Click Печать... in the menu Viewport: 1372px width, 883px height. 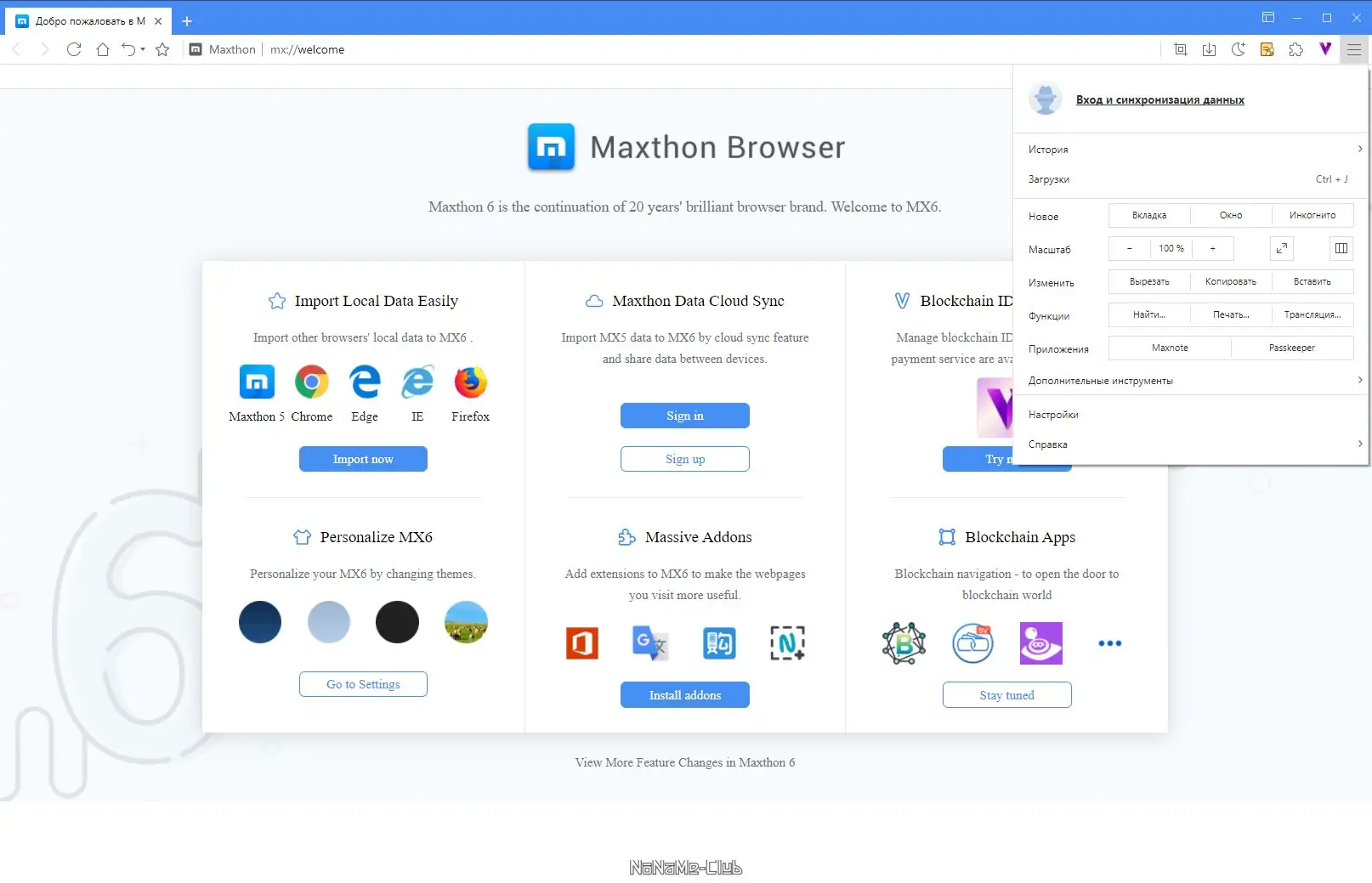[1231, 314]
